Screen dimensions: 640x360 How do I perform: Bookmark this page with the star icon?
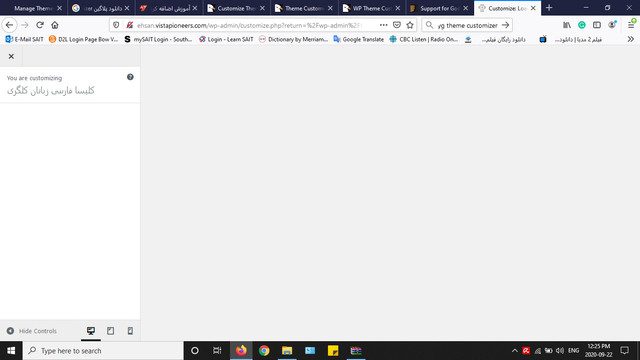tap(410, 25)
